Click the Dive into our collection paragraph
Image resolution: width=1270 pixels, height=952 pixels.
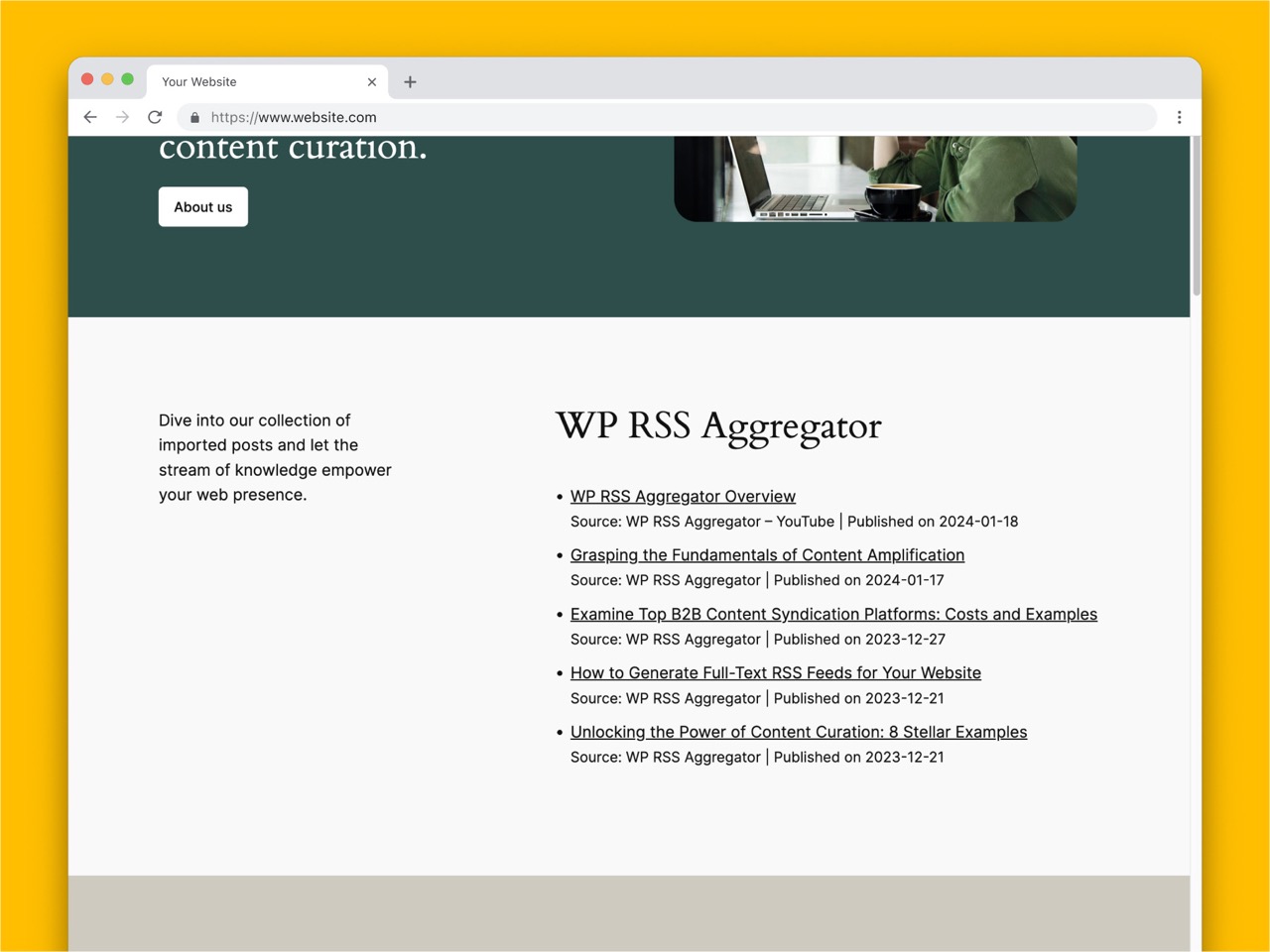point(275,457)
